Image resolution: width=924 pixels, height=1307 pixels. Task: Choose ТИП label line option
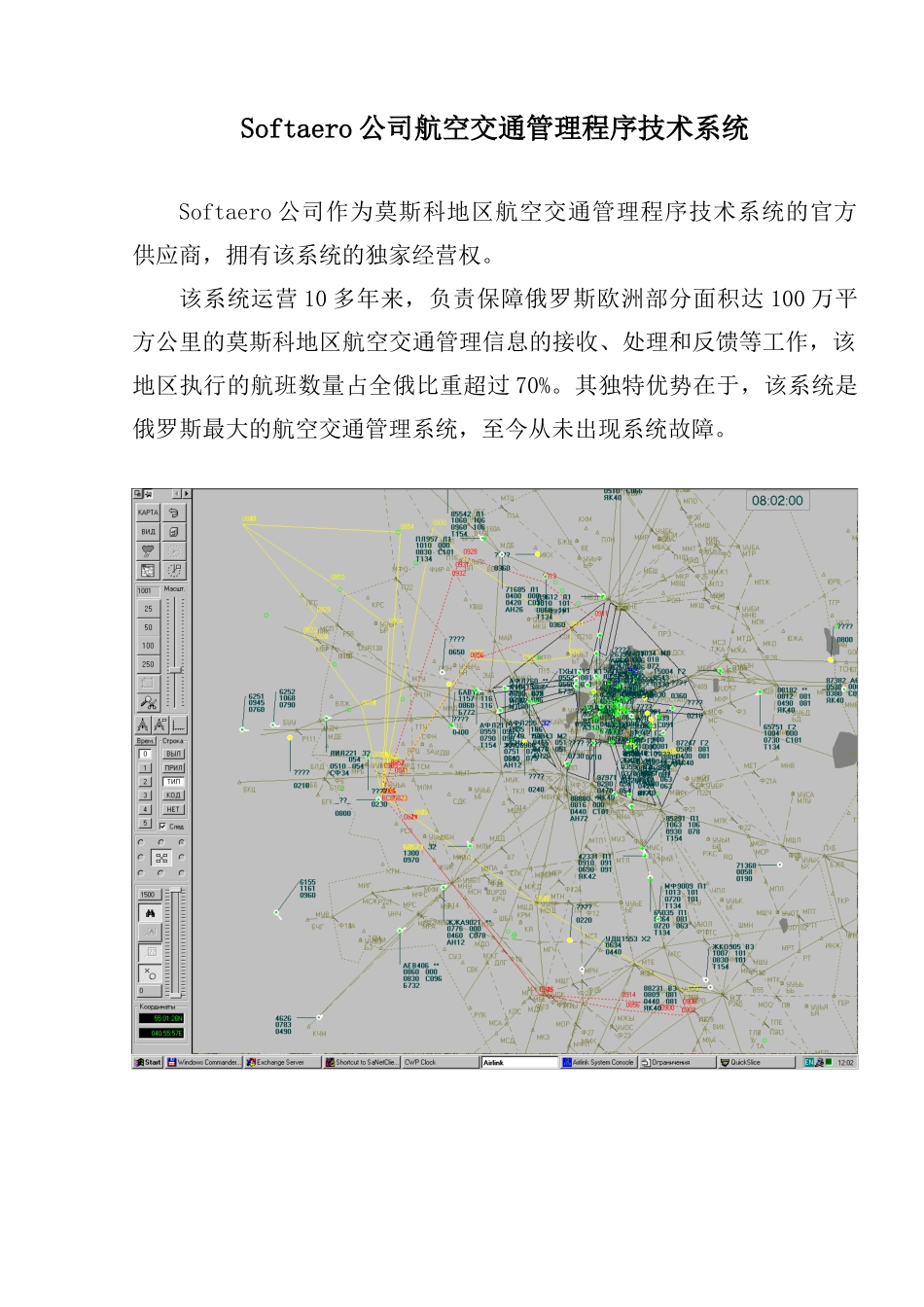(173, 782)
